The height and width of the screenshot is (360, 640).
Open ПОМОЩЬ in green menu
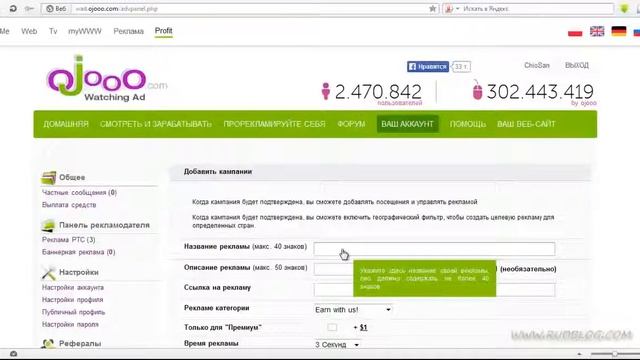[x=468, y=124]
